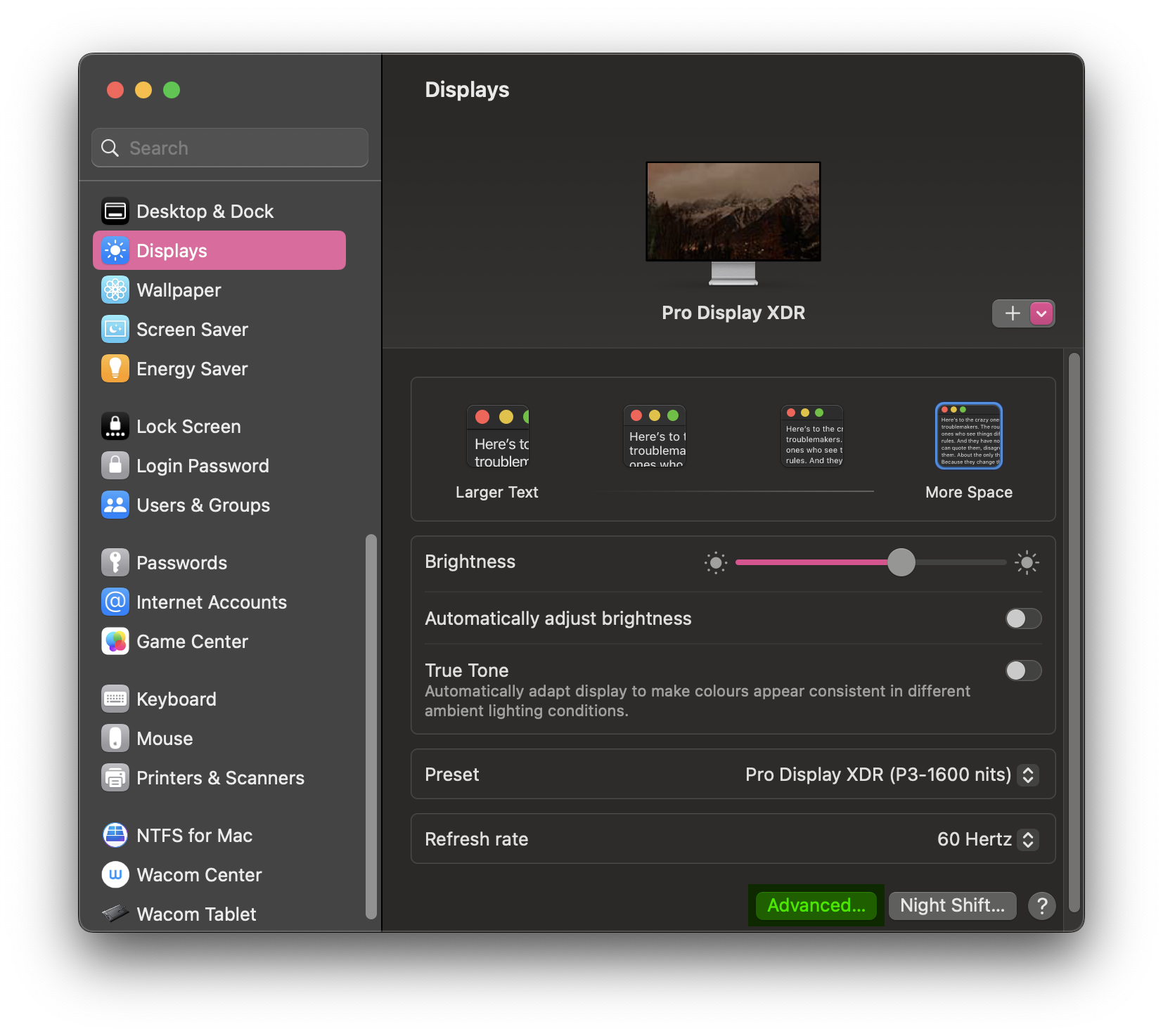The width and height of the screenshot is (1163, 1036).
Task: Click the "Displays" pane heading
Action: [467, 90]
